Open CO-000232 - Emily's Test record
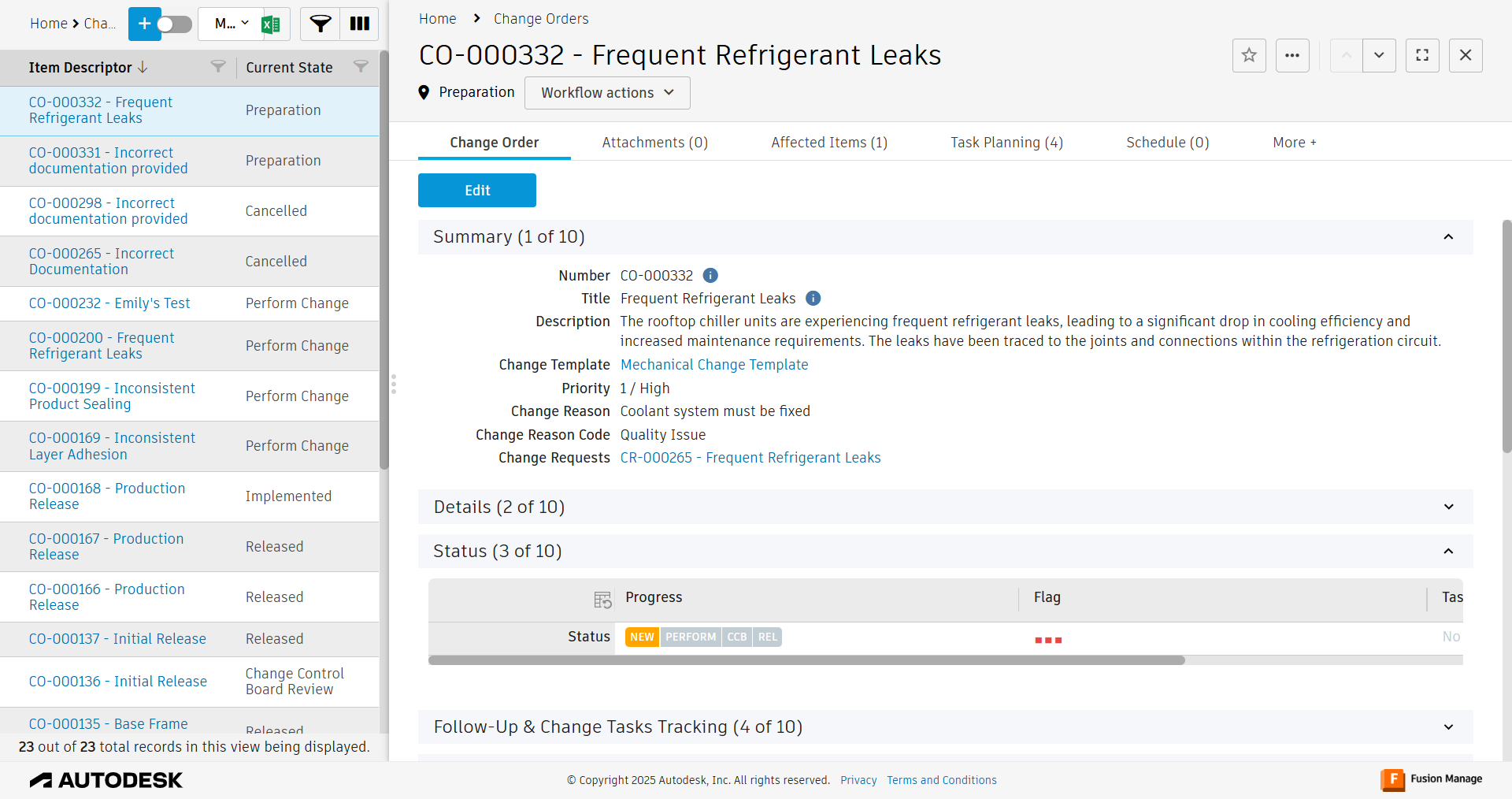Screen dimensions: 1512x799 [109, 303]
